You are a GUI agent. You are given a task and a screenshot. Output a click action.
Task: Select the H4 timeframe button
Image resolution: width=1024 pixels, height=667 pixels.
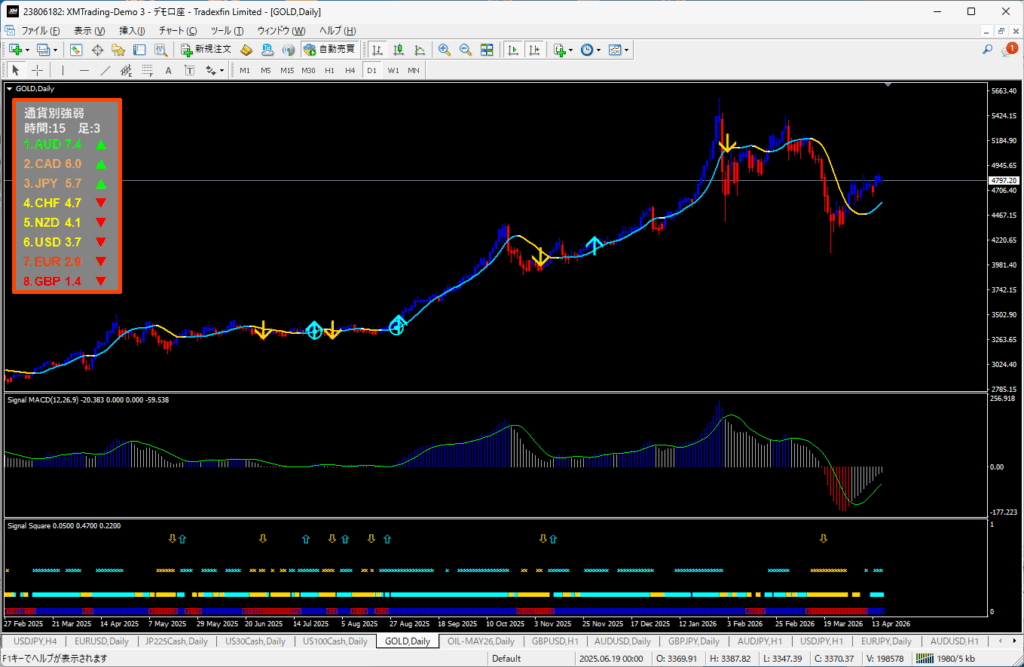click(350, 70)
